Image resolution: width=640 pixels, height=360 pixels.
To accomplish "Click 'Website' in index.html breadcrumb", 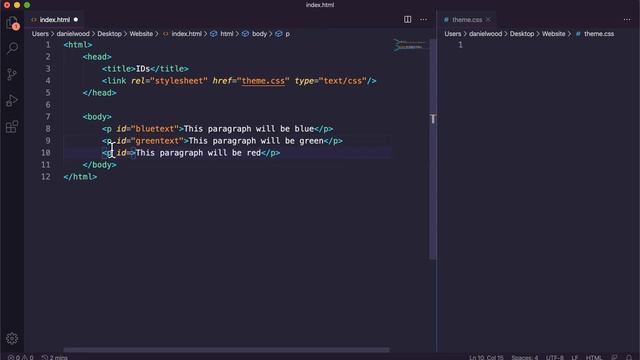I will (141, 34).
